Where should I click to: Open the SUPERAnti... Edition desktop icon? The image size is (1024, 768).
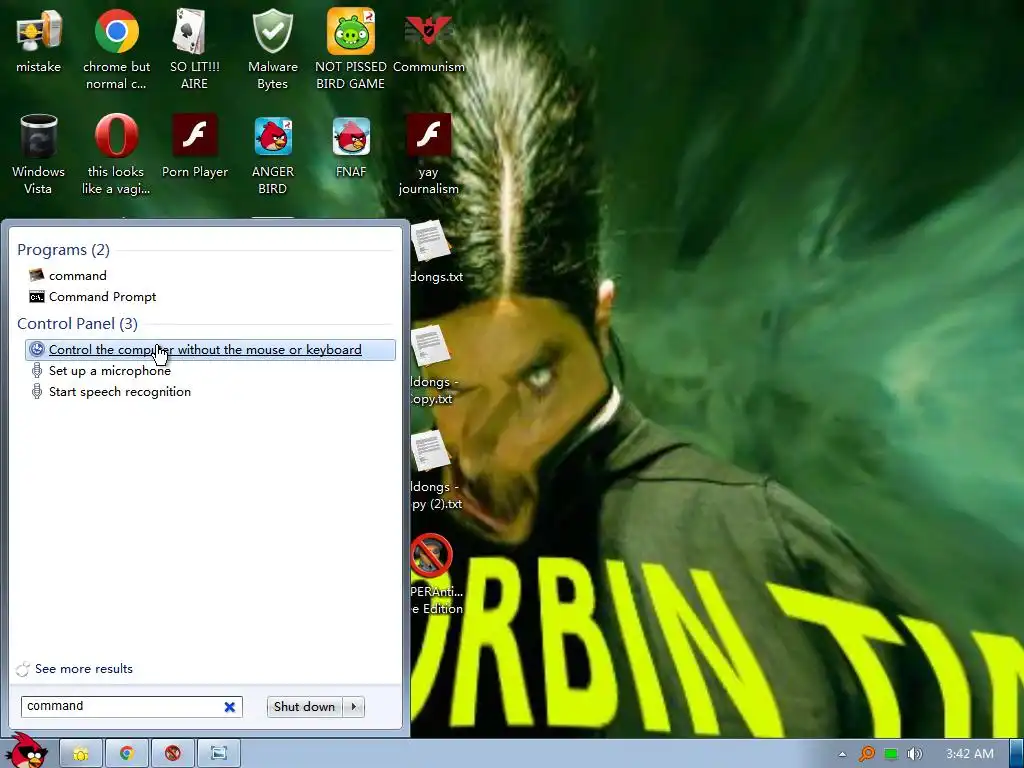(x=434, y=575)
